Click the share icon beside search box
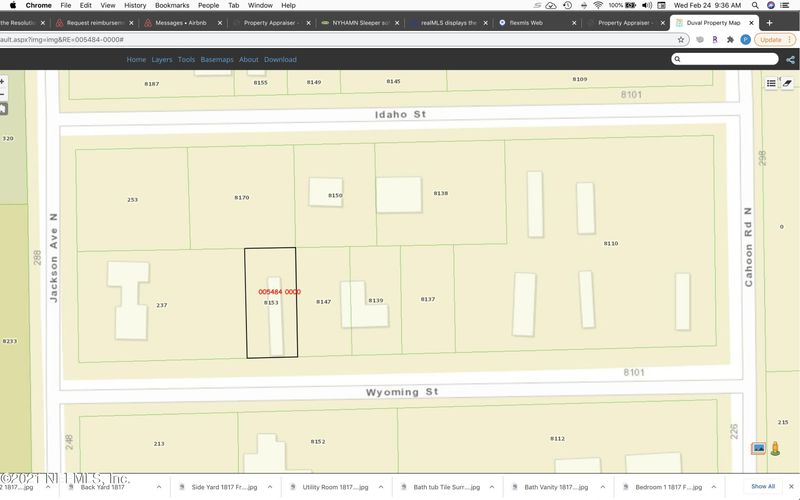The image size is (800, 500). [790, 60]
